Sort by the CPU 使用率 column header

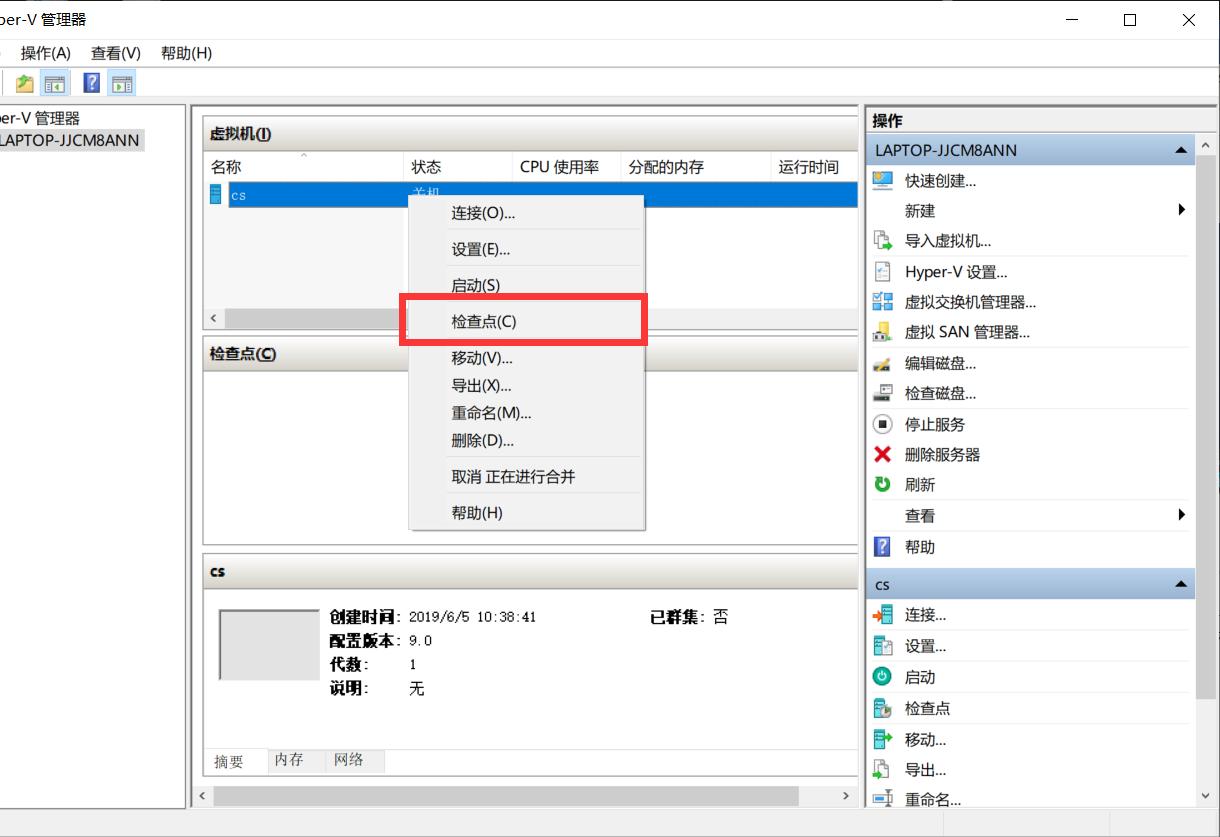(567, 167)
